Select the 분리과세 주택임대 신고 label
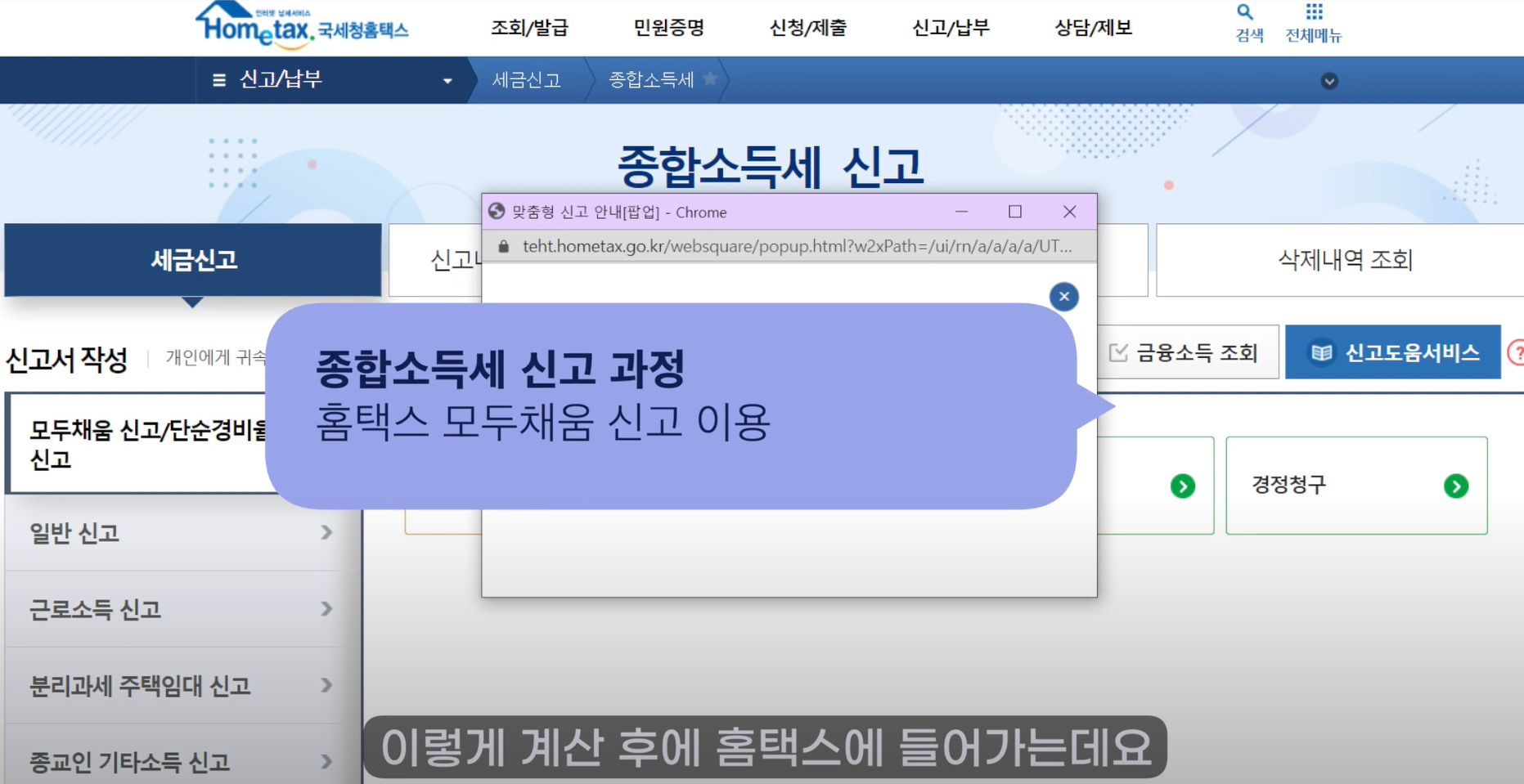The width and height of the screenshot is (1524, 784). 140,685
